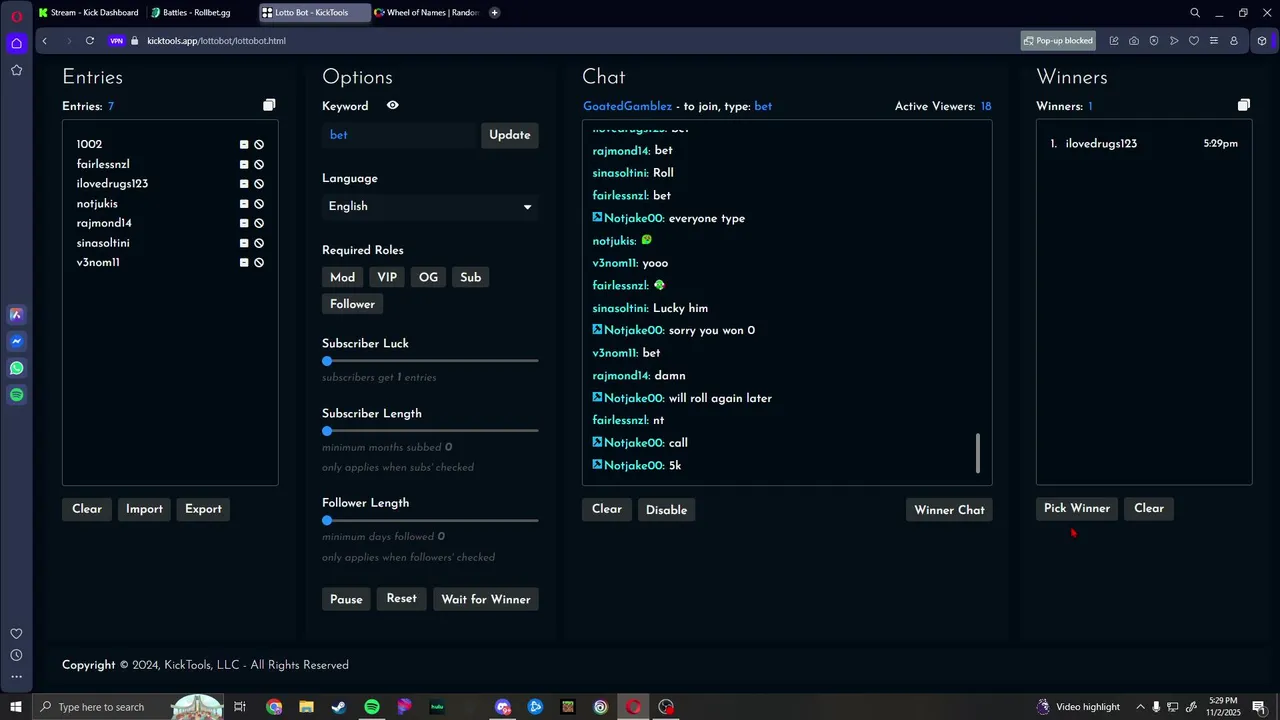1280x720 pixels.
Task: Adjust Subscriber Luck slider handle
Action: pyautogui.click(x=327, y=361)
